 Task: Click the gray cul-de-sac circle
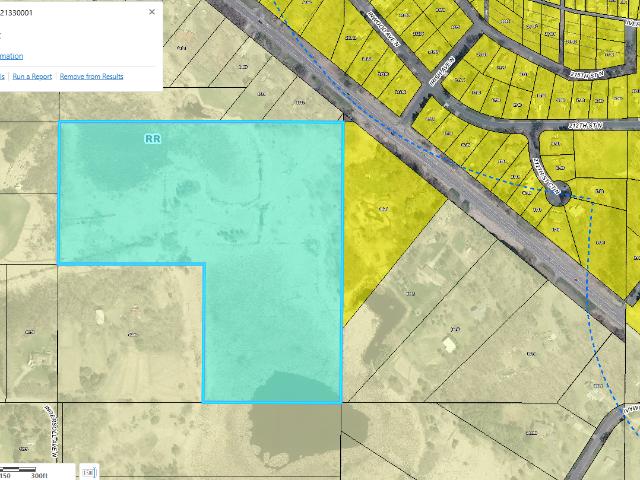click(561, 194)
